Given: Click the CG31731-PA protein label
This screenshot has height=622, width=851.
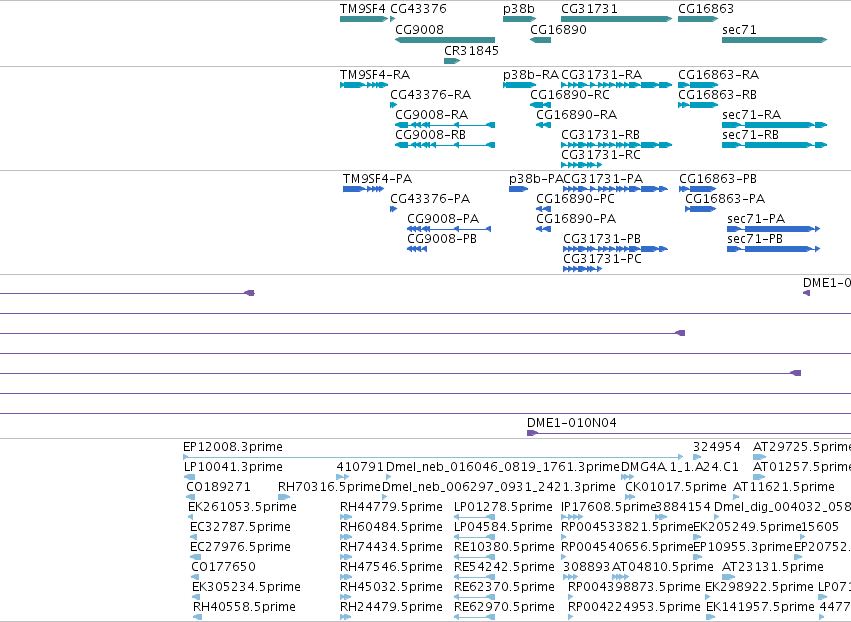Looking at the screenshot, I should coord(603,179).
